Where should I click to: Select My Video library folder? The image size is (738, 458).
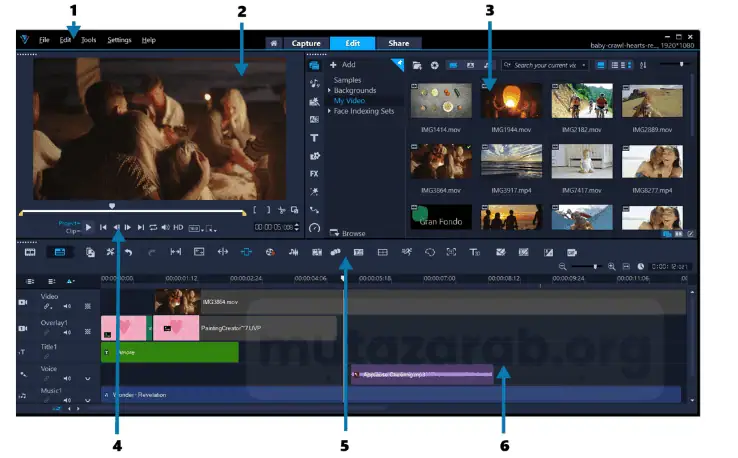349,101
